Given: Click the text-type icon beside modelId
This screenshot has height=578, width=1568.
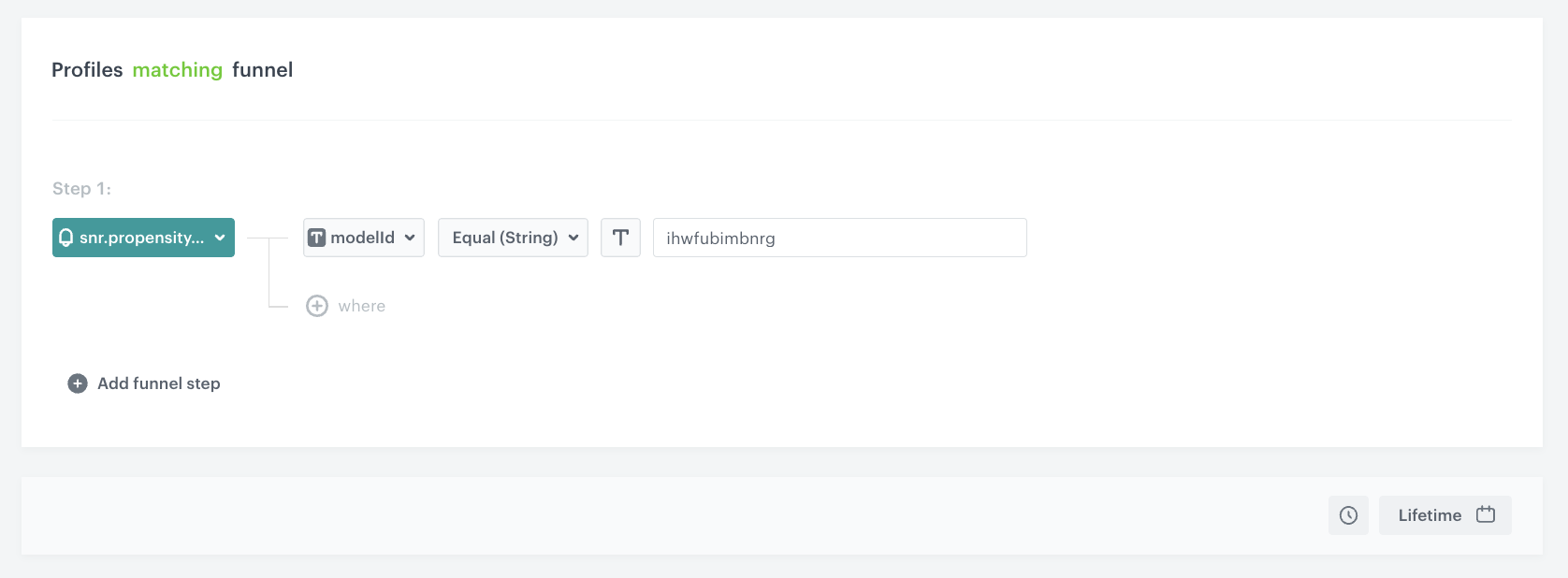Looking at the screenshot, I should 317,238.
